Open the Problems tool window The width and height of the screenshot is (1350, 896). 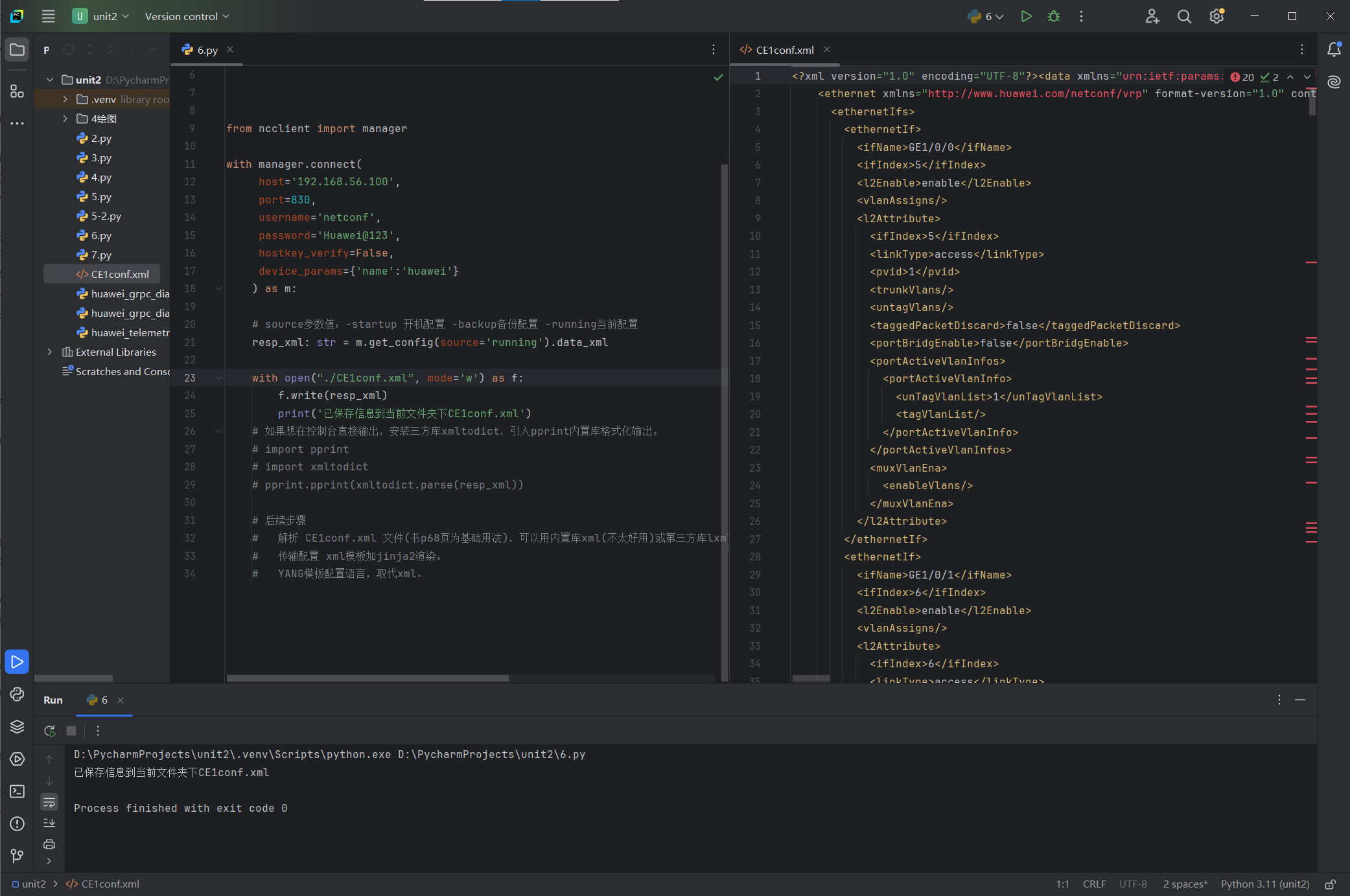pos(17,823)
